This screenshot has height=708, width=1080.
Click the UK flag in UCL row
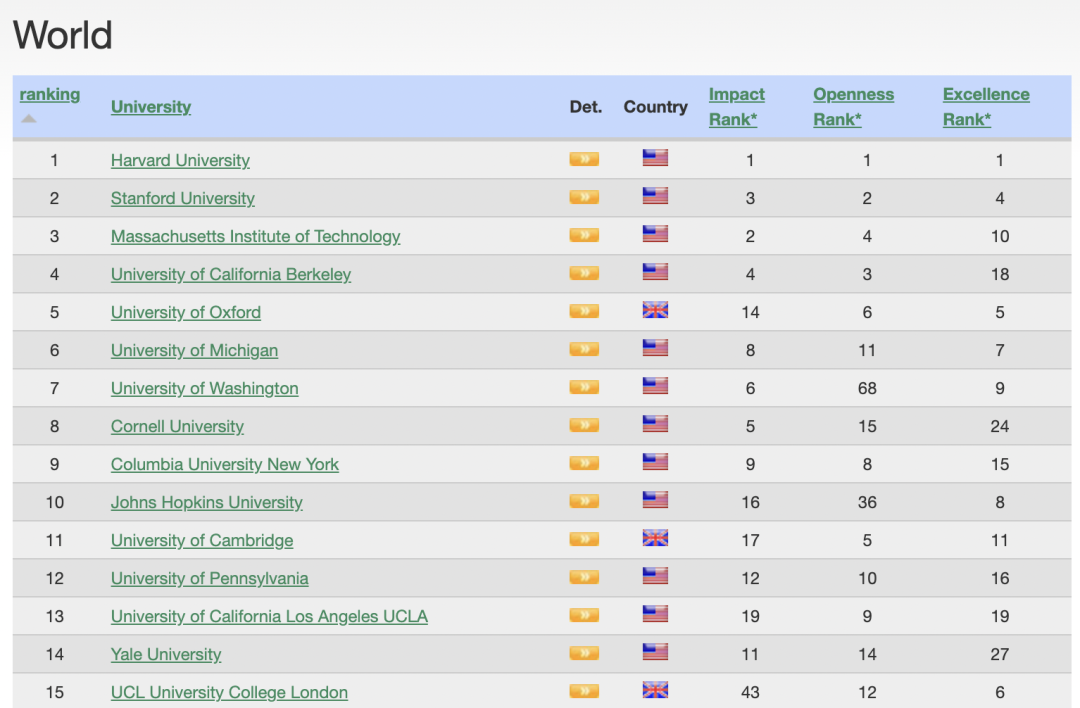655,689
